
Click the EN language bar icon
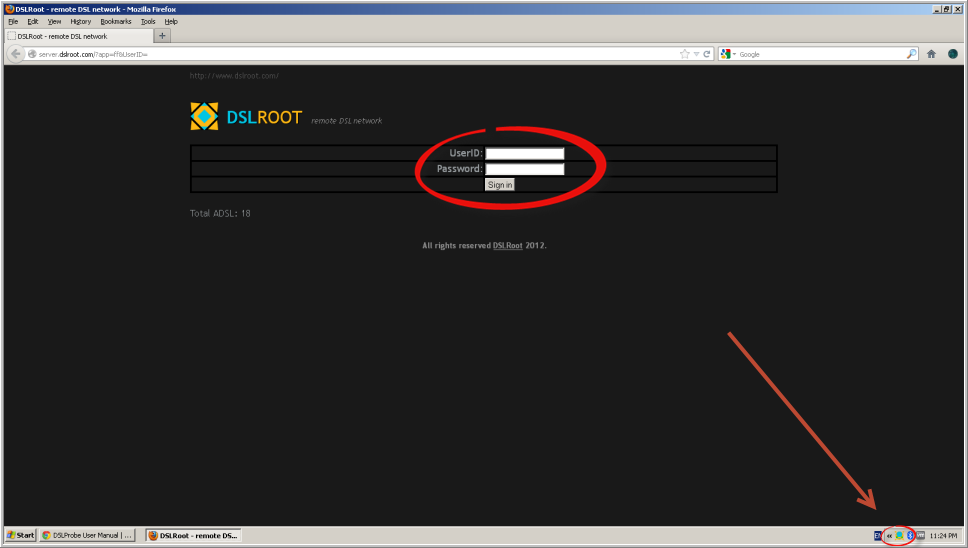point(877,536)
